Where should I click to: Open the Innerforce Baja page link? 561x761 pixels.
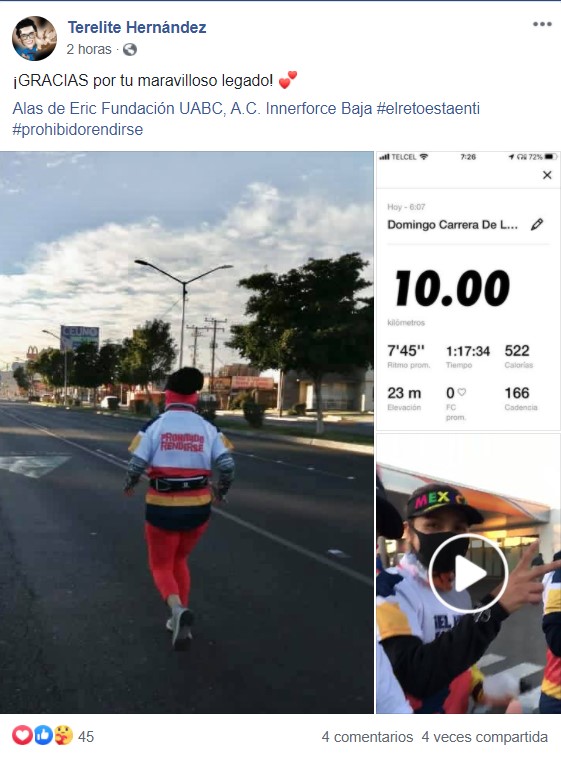[319, 108]
